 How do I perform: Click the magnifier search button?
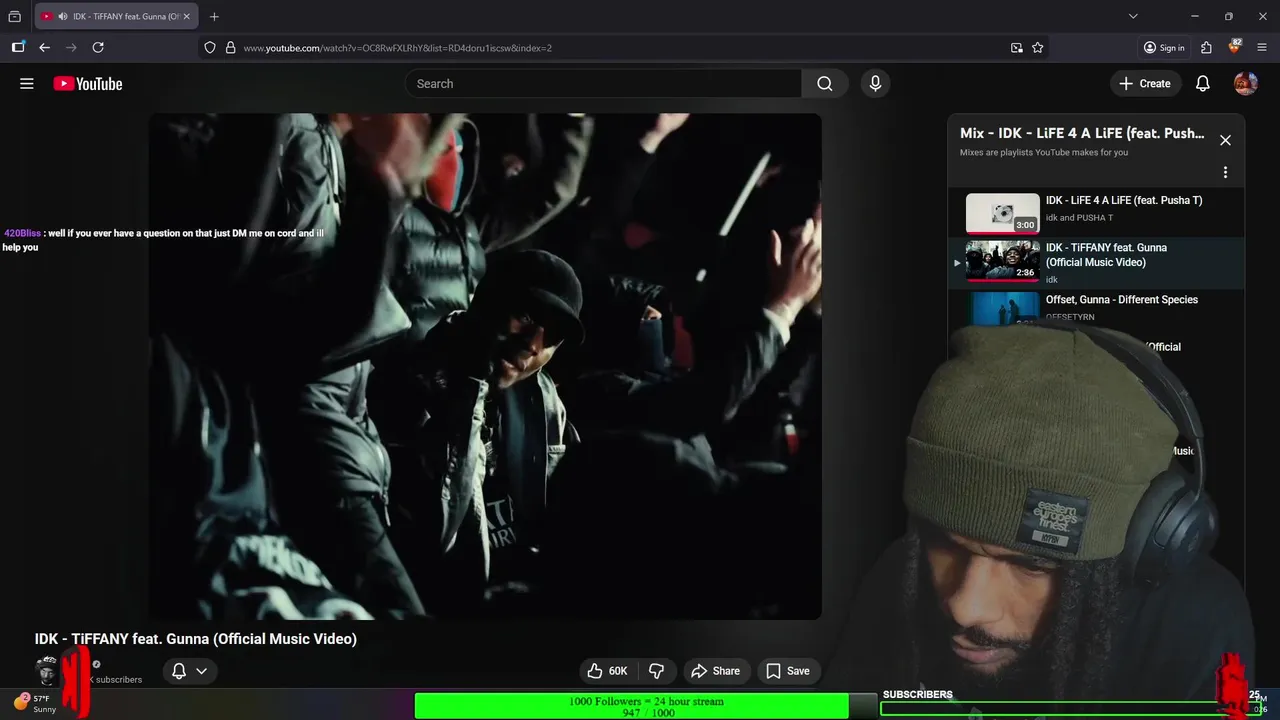point(825,84)
